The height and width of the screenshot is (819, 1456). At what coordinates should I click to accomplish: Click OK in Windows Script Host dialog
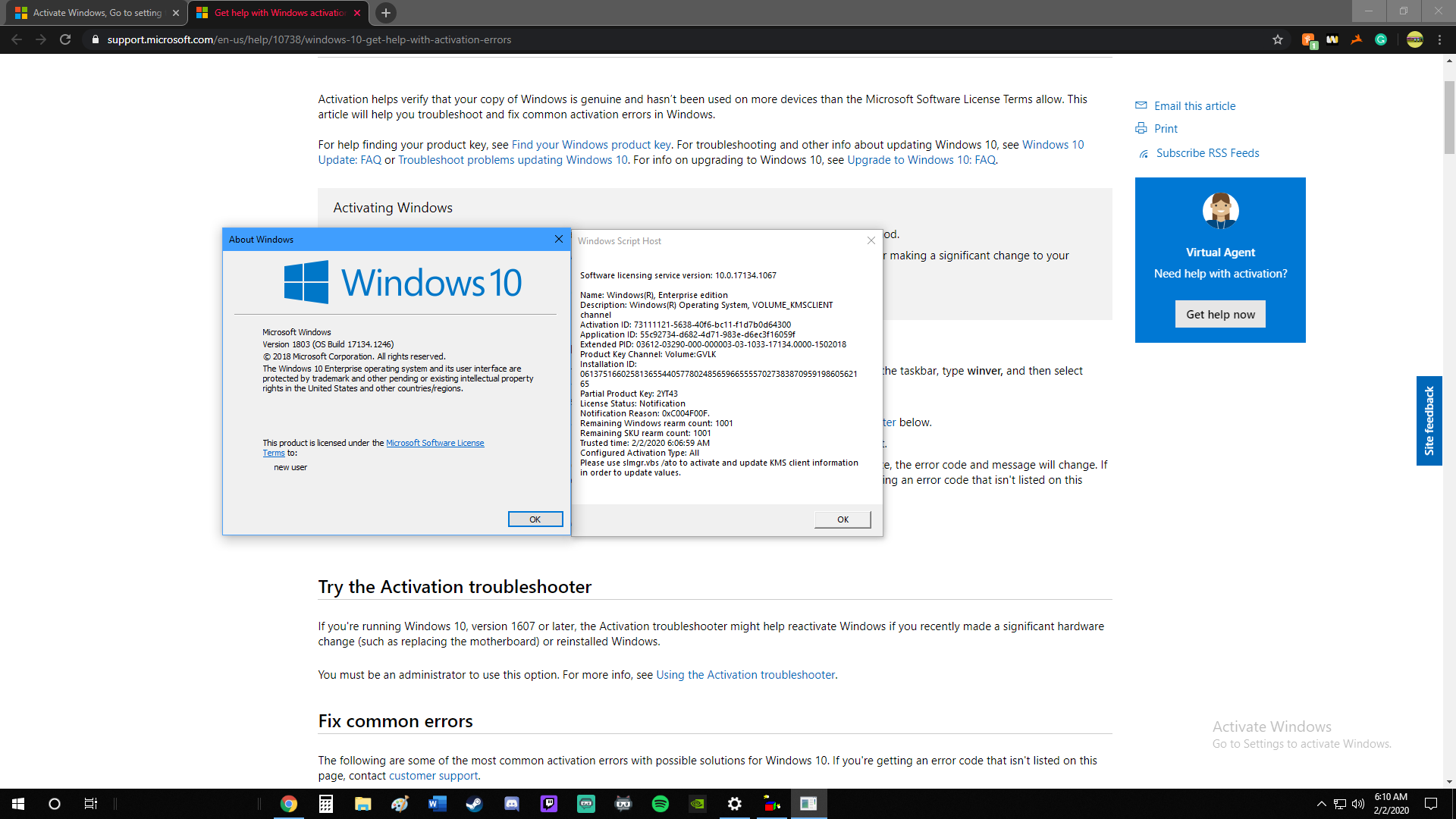point(843,519)
